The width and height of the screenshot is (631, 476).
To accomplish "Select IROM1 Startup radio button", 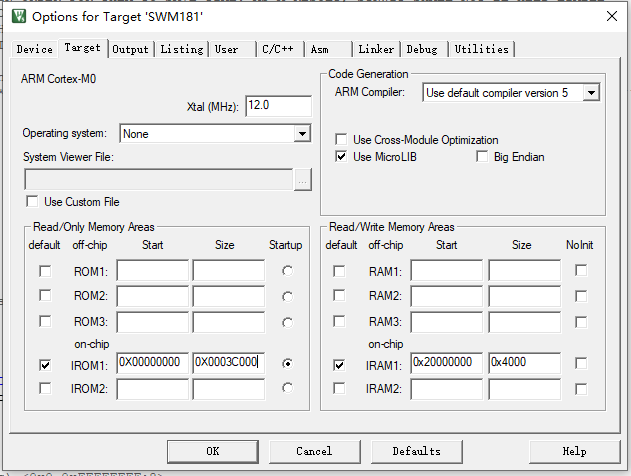I will [287, 364].
